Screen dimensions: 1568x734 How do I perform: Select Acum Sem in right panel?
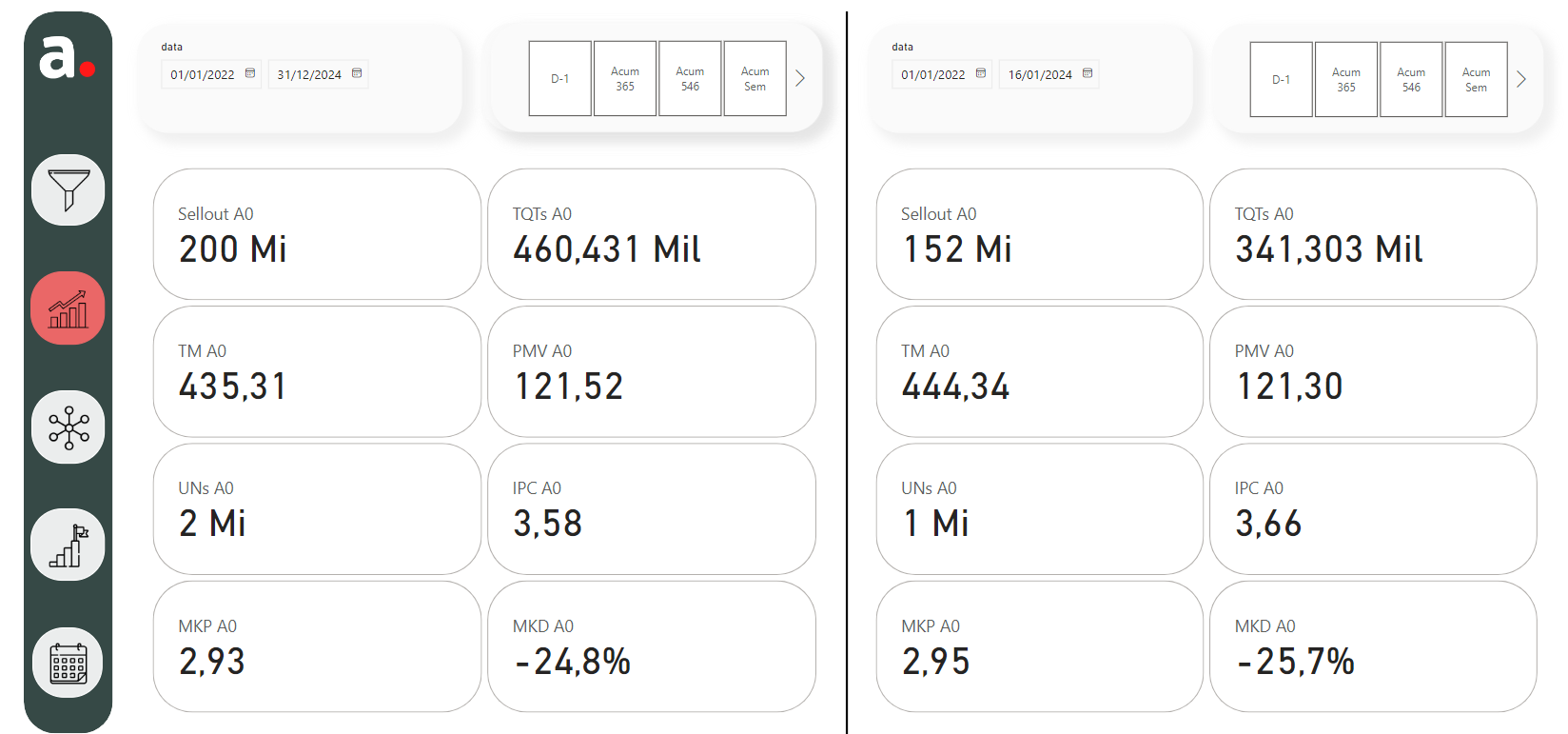(x=1477, y=80)
